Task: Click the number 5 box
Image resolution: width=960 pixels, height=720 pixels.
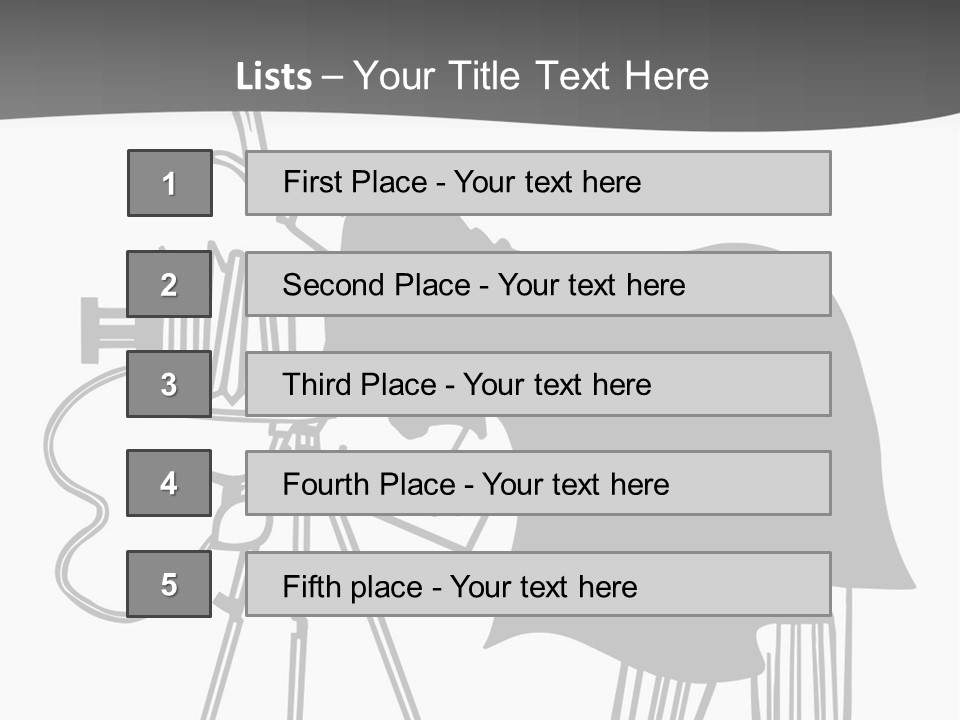Action: tap(169, 584)
